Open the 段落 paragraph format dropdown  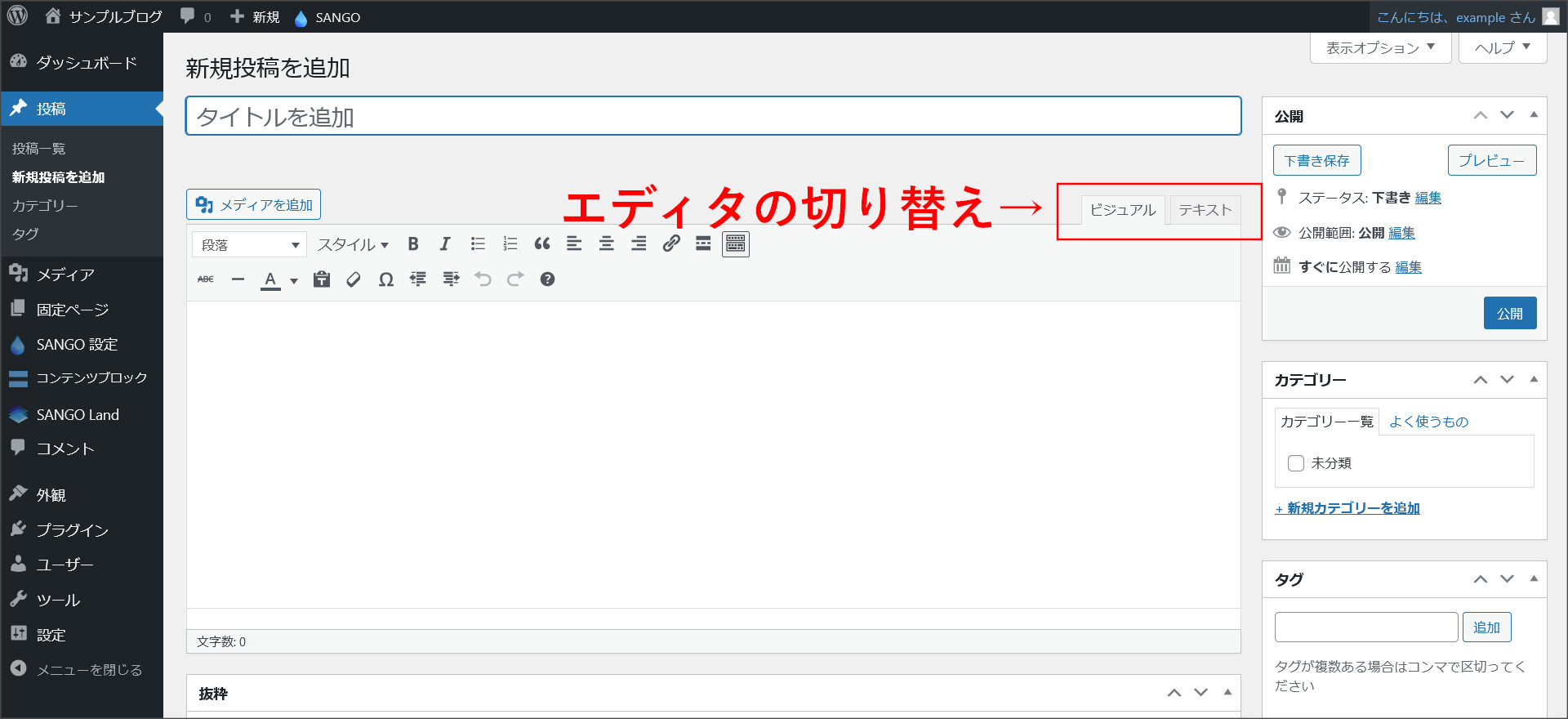coord(249,244)
